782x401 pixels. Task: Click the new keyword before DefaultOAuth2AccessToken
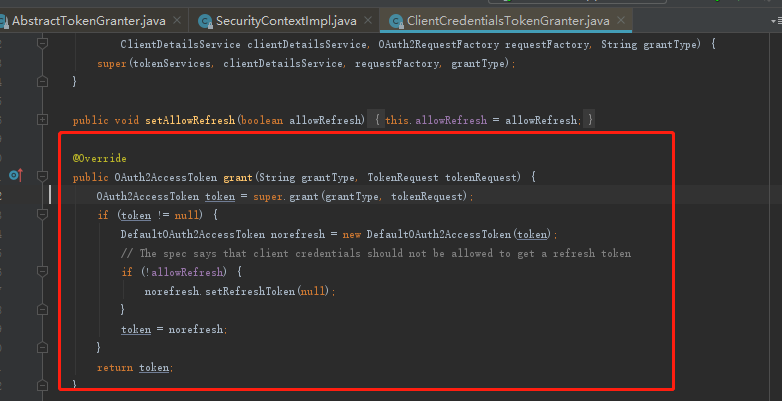tap(352, 234)
